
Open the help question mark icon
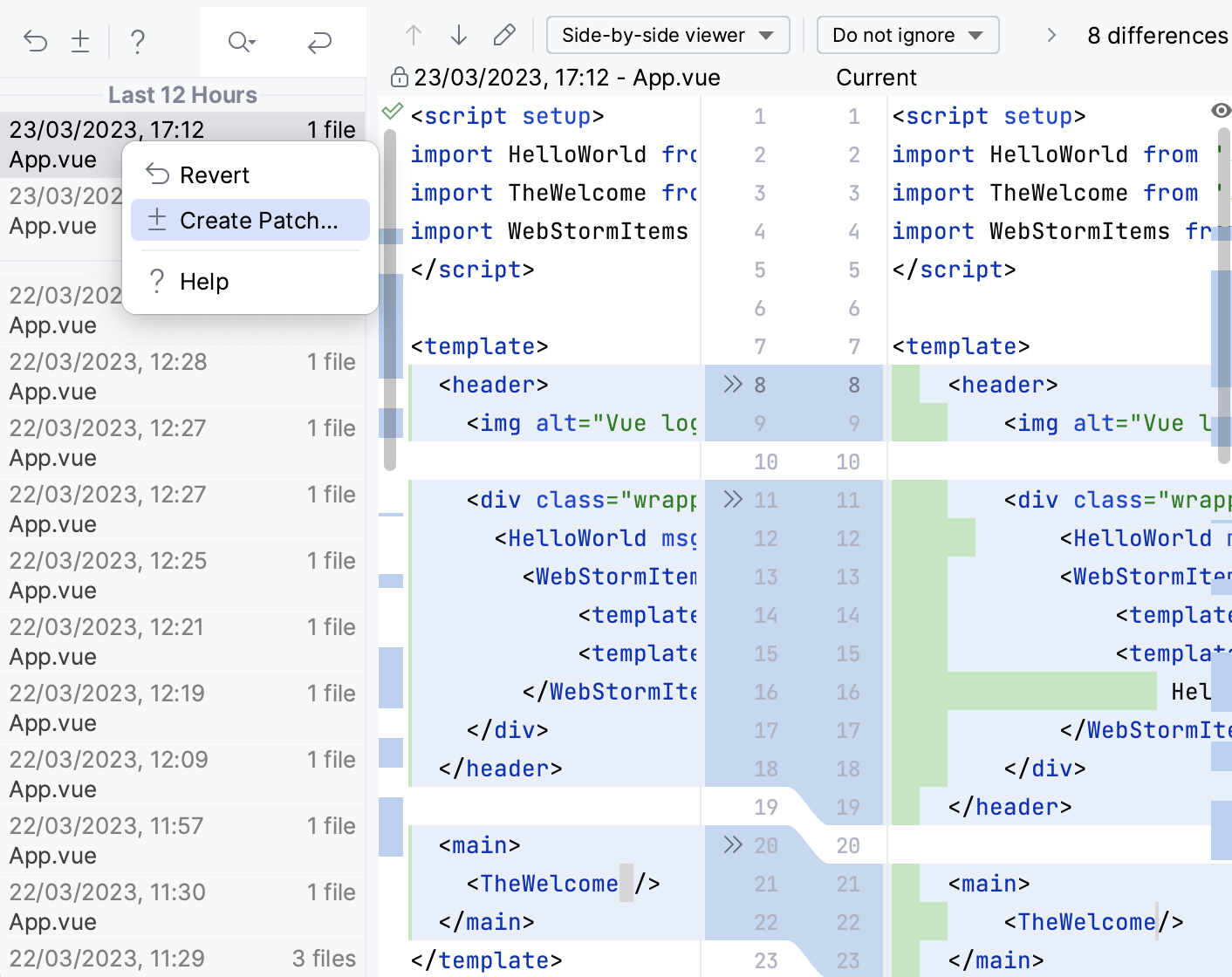point(137,41)
